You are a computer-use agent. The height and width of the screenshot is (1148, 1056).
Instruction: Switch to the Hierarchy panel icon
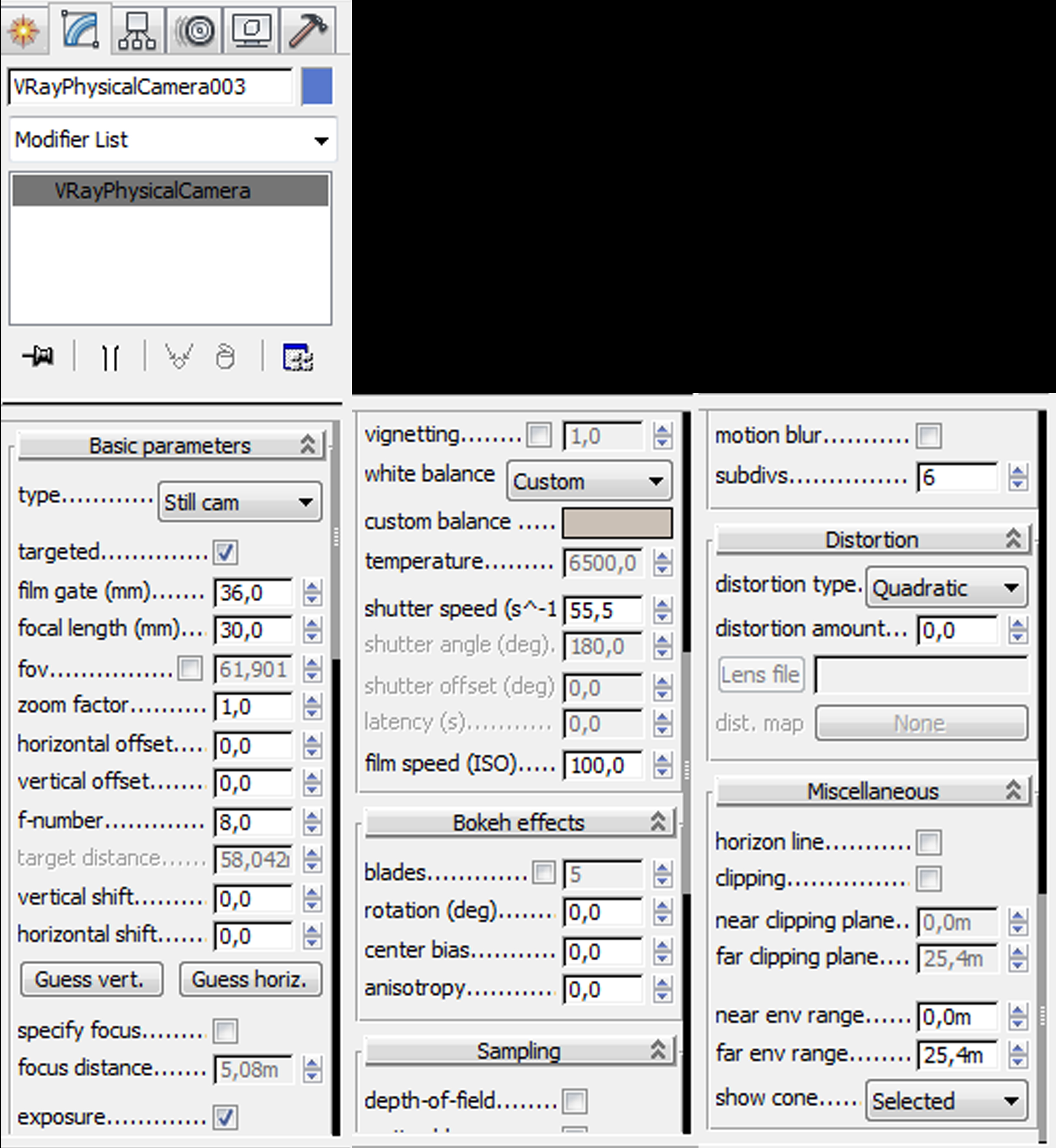pyautogui.click(x=136, y=30)
